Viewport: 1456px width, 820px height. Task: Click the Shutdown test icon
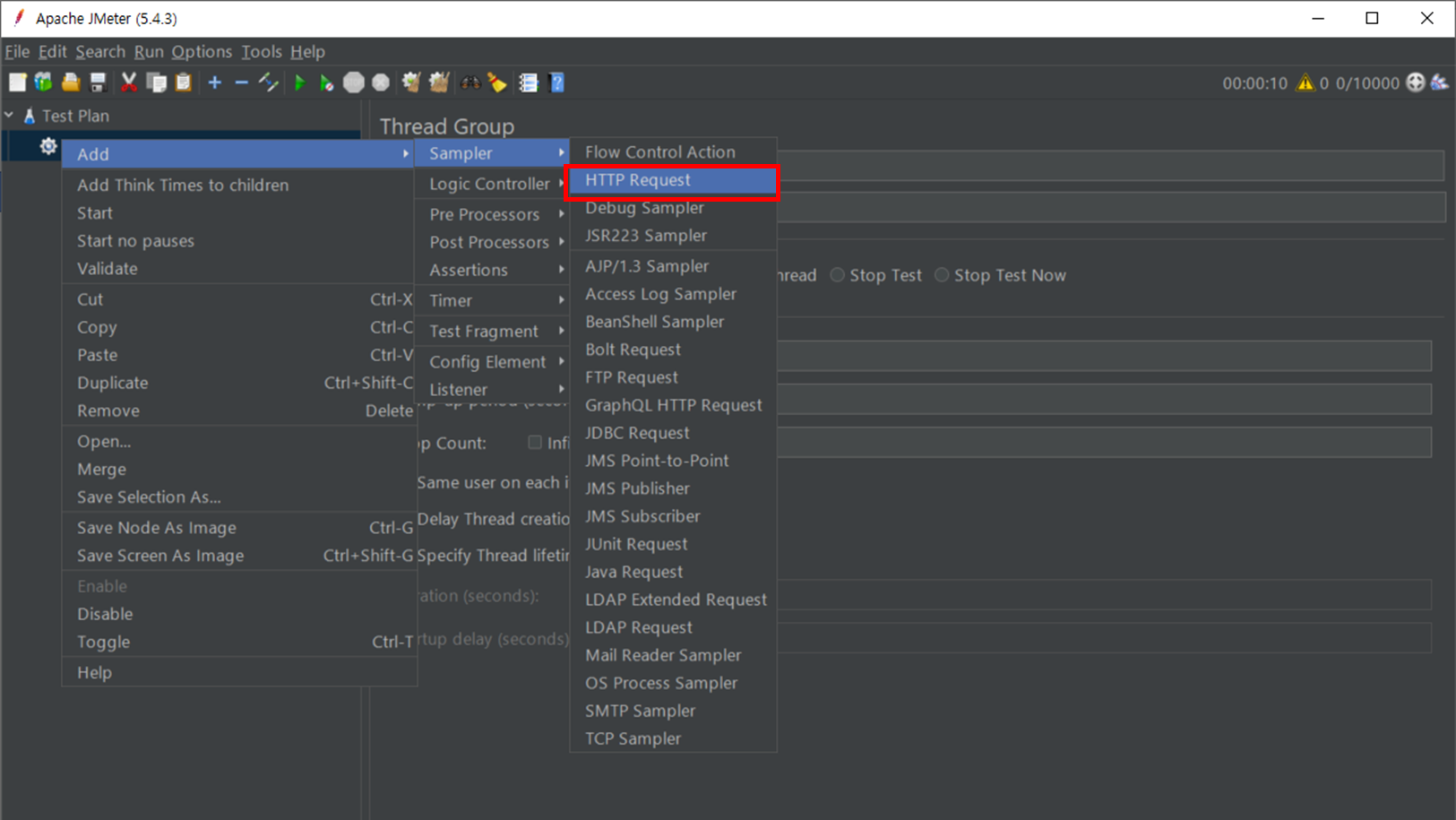point(381,83)
